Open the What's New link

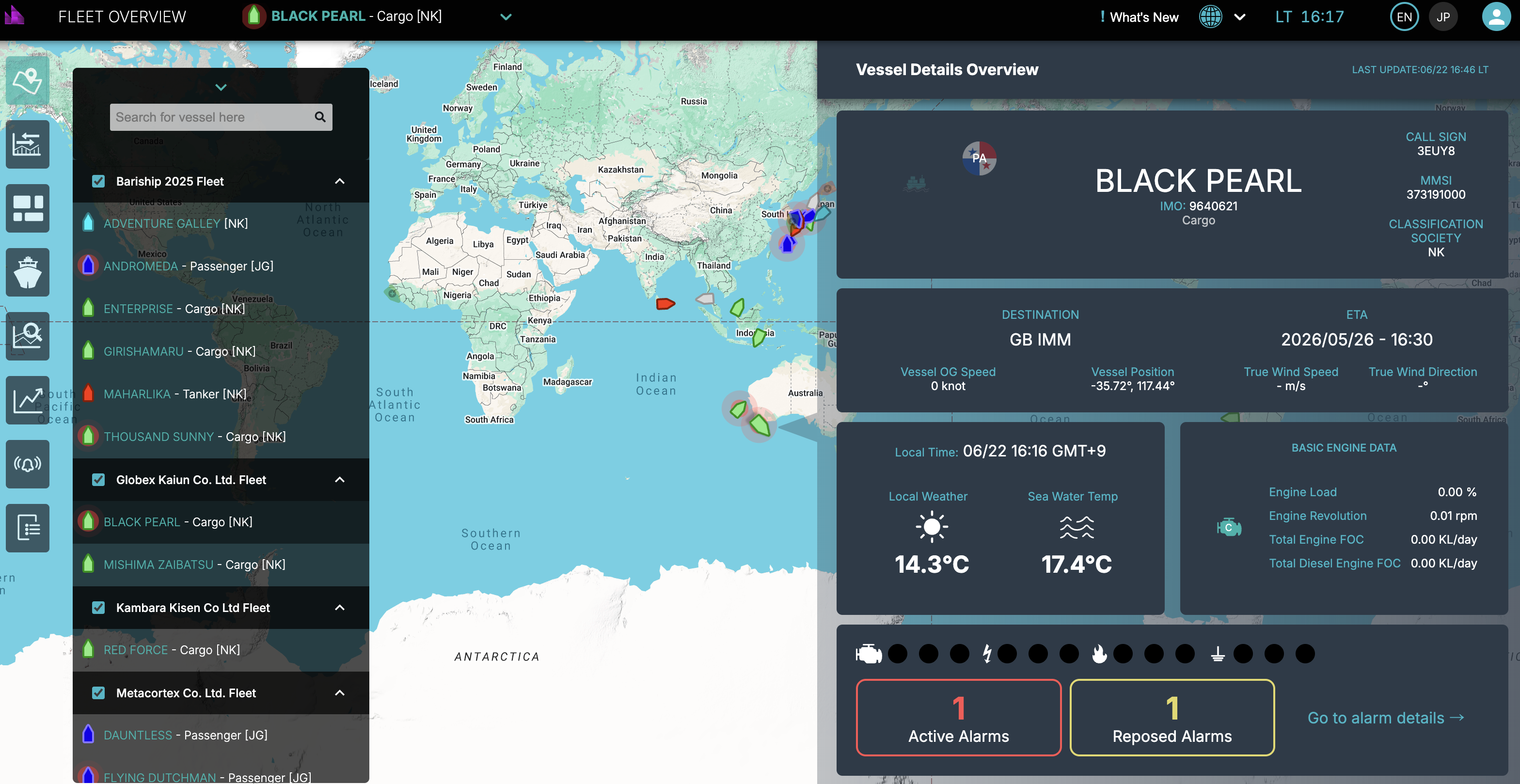click(x=1139, y=17)
